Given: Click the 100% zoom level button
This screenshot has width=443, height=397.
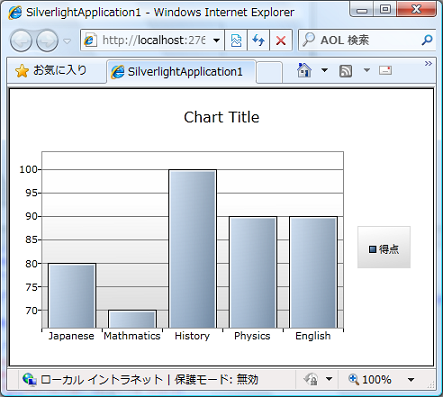Looking at the screenshot, I should [x=370, y=379].
